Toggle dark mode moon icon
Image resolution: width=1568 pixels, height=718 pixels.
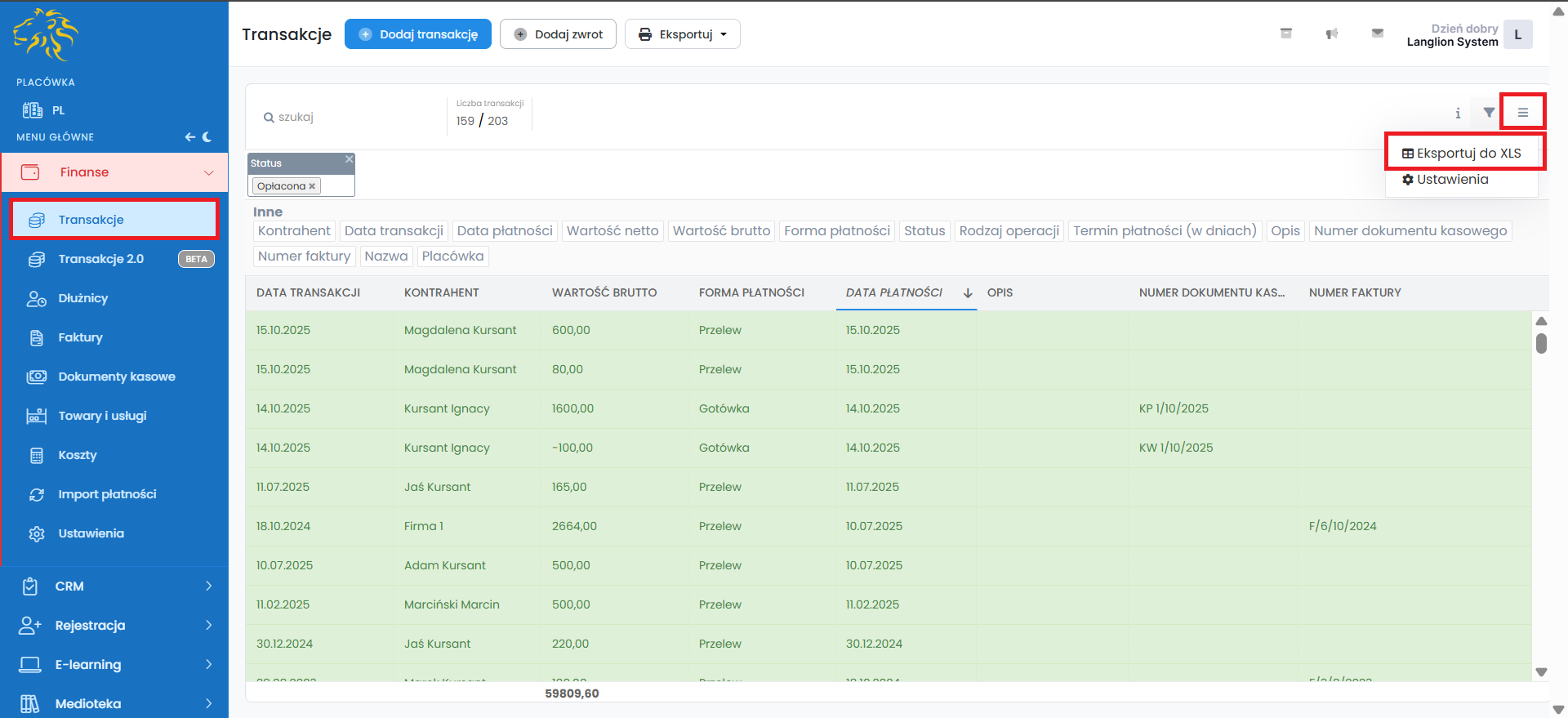(207, 137)
